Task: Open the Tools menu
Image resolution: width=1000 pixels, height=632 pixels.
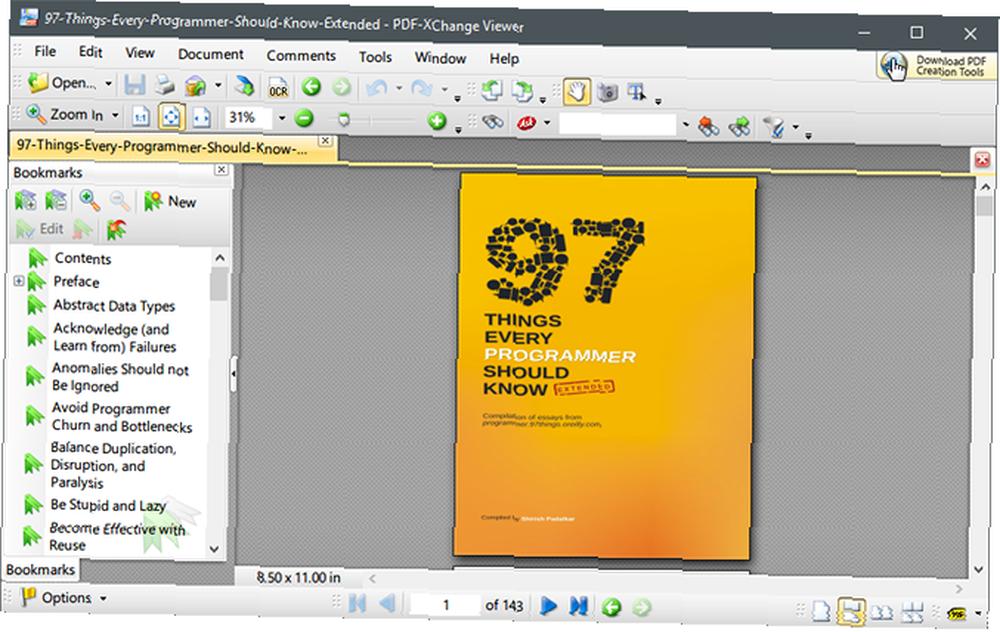Action: (x=375, y=57)
